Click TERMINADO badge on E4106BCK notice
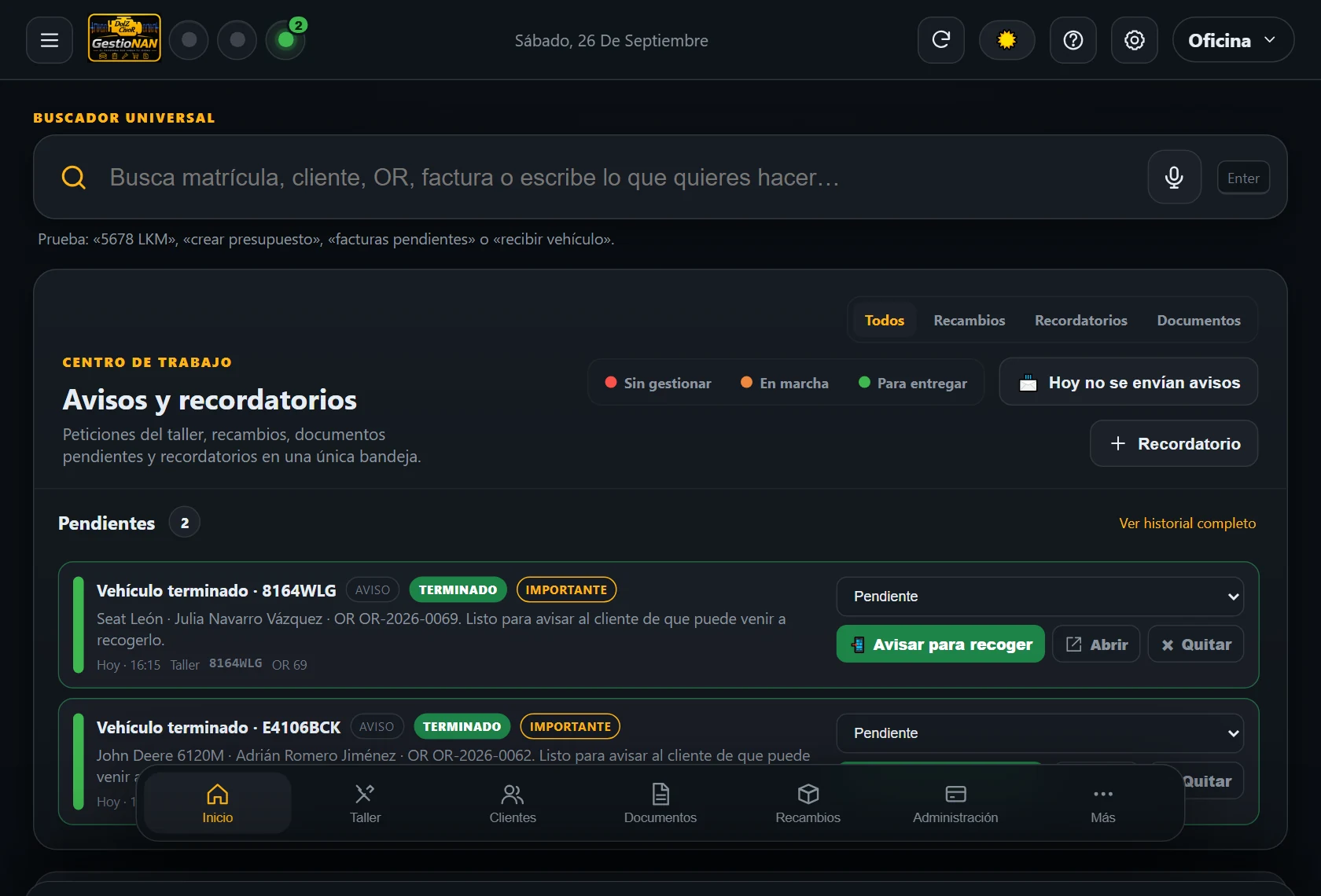 tap(462, 727)
